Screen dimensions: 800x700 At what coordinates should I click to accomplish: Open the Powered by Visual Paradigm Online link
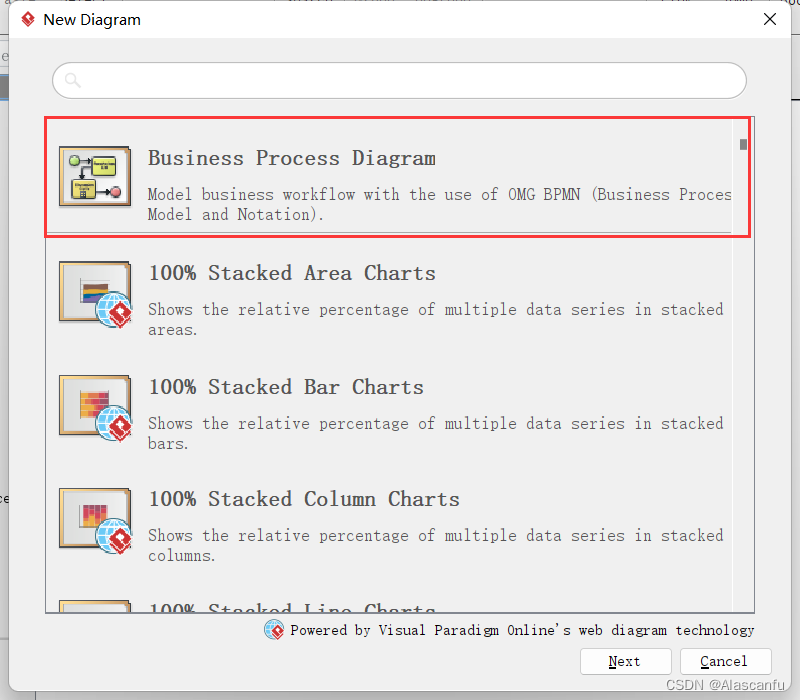(x=522, y=631)
